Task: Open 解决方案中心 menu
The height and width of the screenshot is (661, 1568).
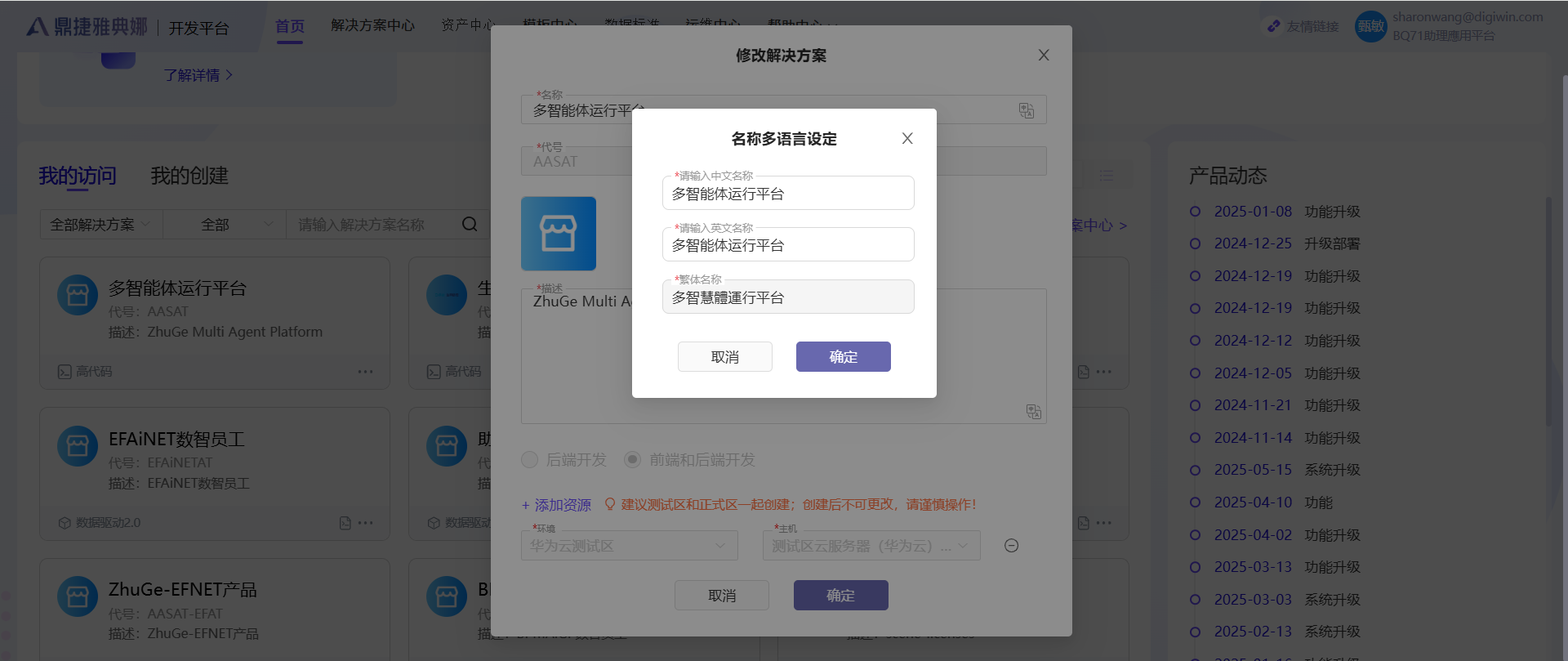Action: [372, 25]
